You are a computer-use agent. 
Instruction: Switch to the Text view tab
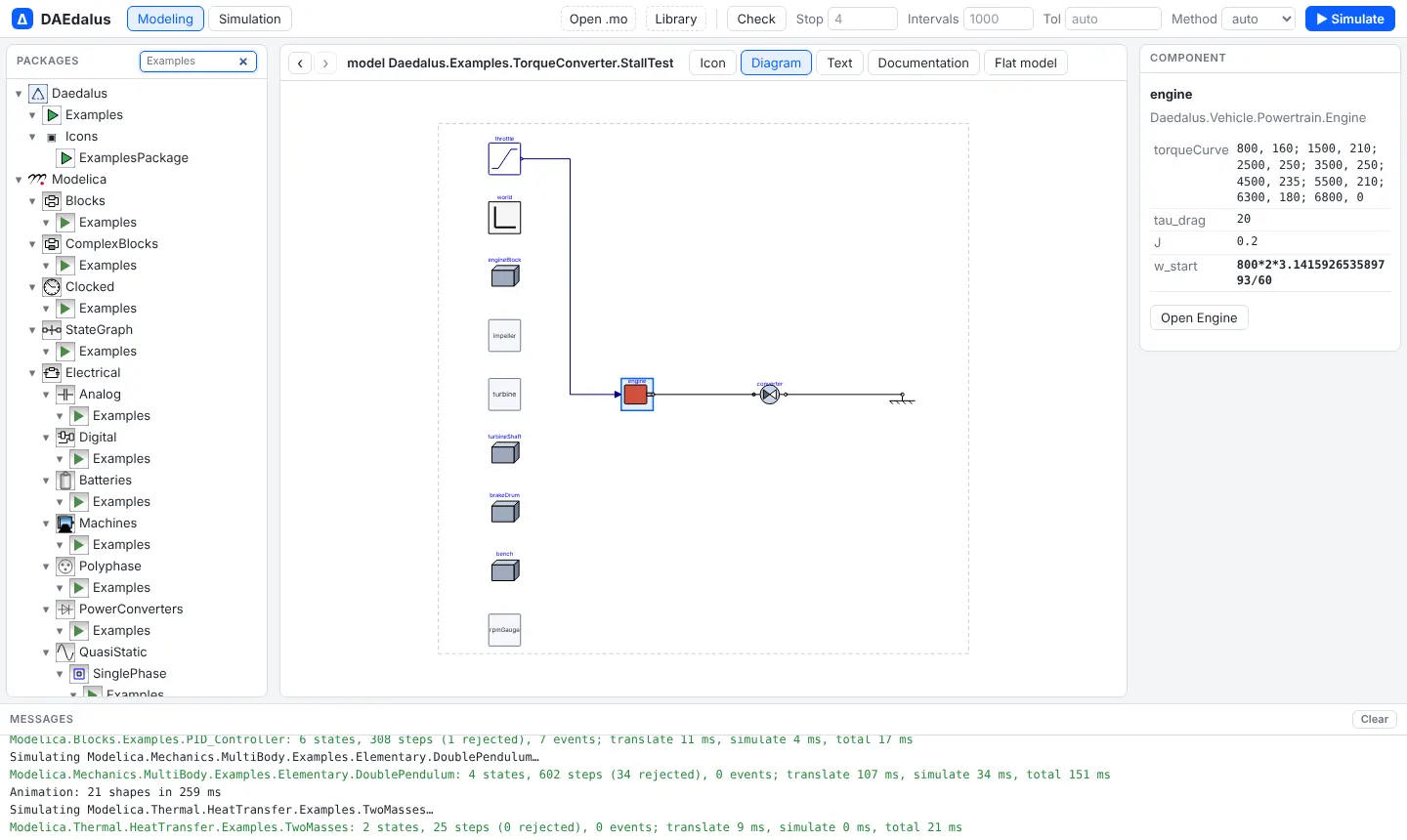[839, 63]
